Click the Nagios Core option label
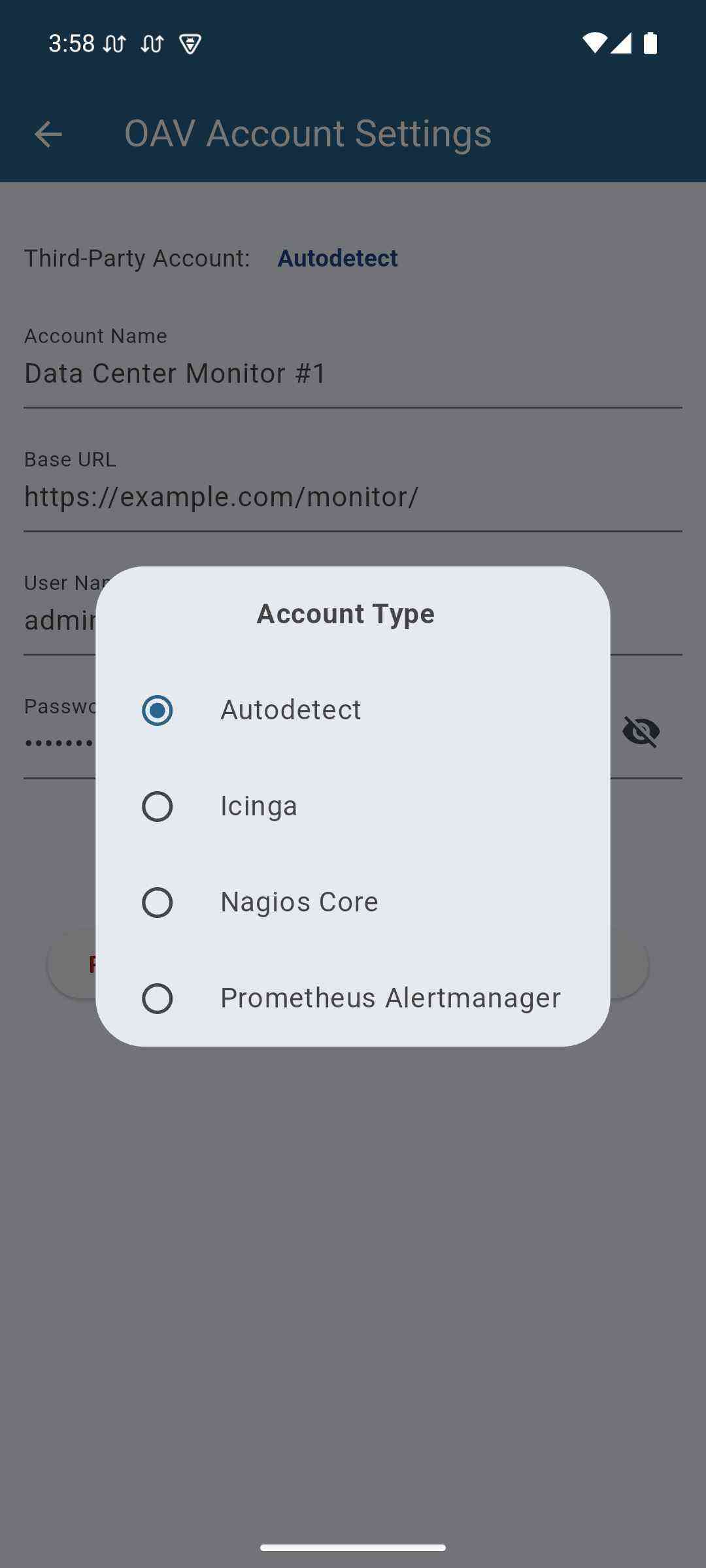Screen dimensions: 706x1568 tap(299, 902)
